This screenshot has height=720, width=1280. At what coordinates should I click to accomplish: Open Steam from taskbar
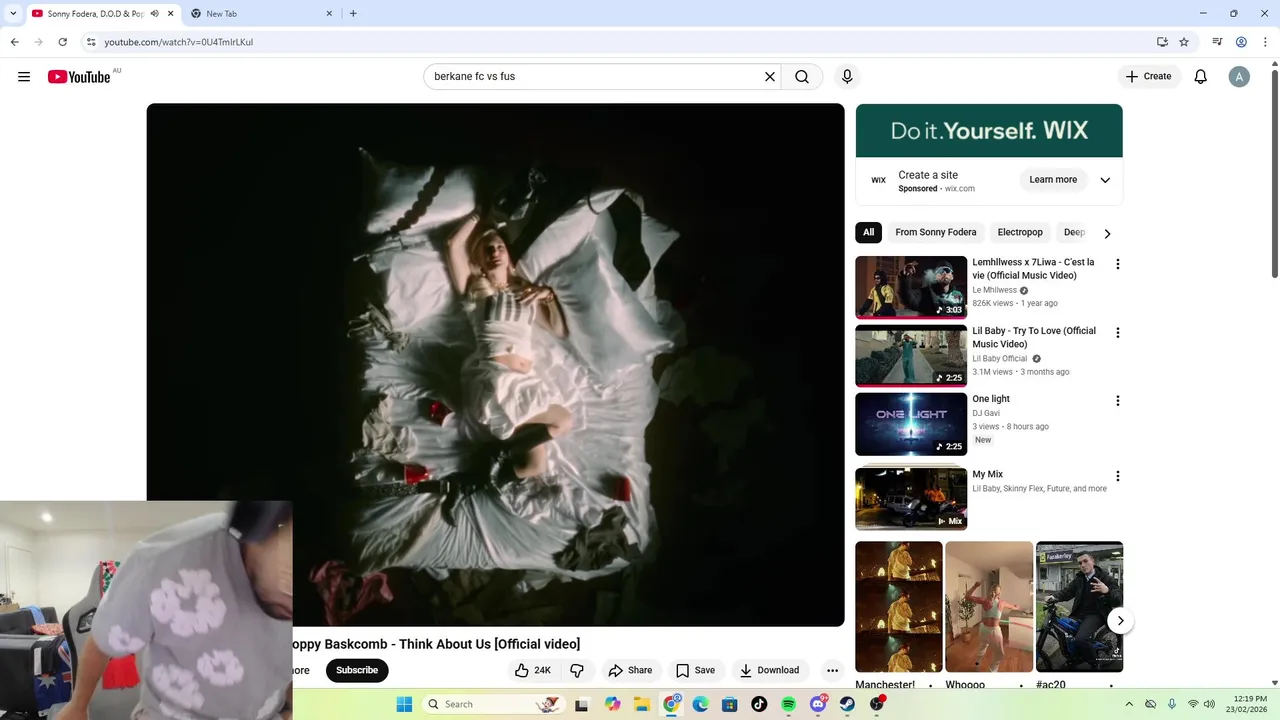(x=847, y=704)
